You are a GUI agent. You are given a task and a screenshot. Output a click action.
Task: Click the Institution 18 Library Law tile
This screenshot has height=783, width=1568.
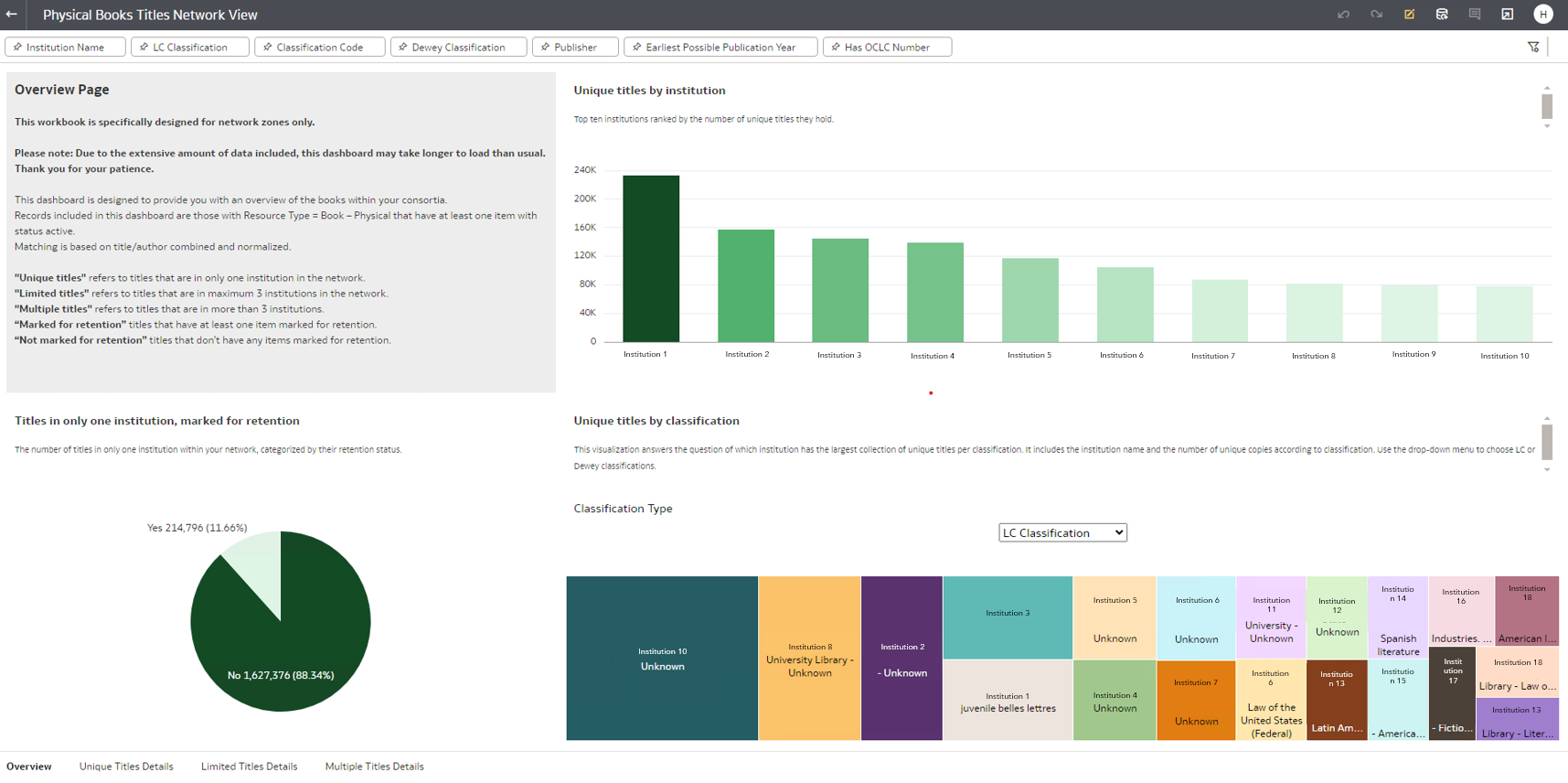point(1518,670)
